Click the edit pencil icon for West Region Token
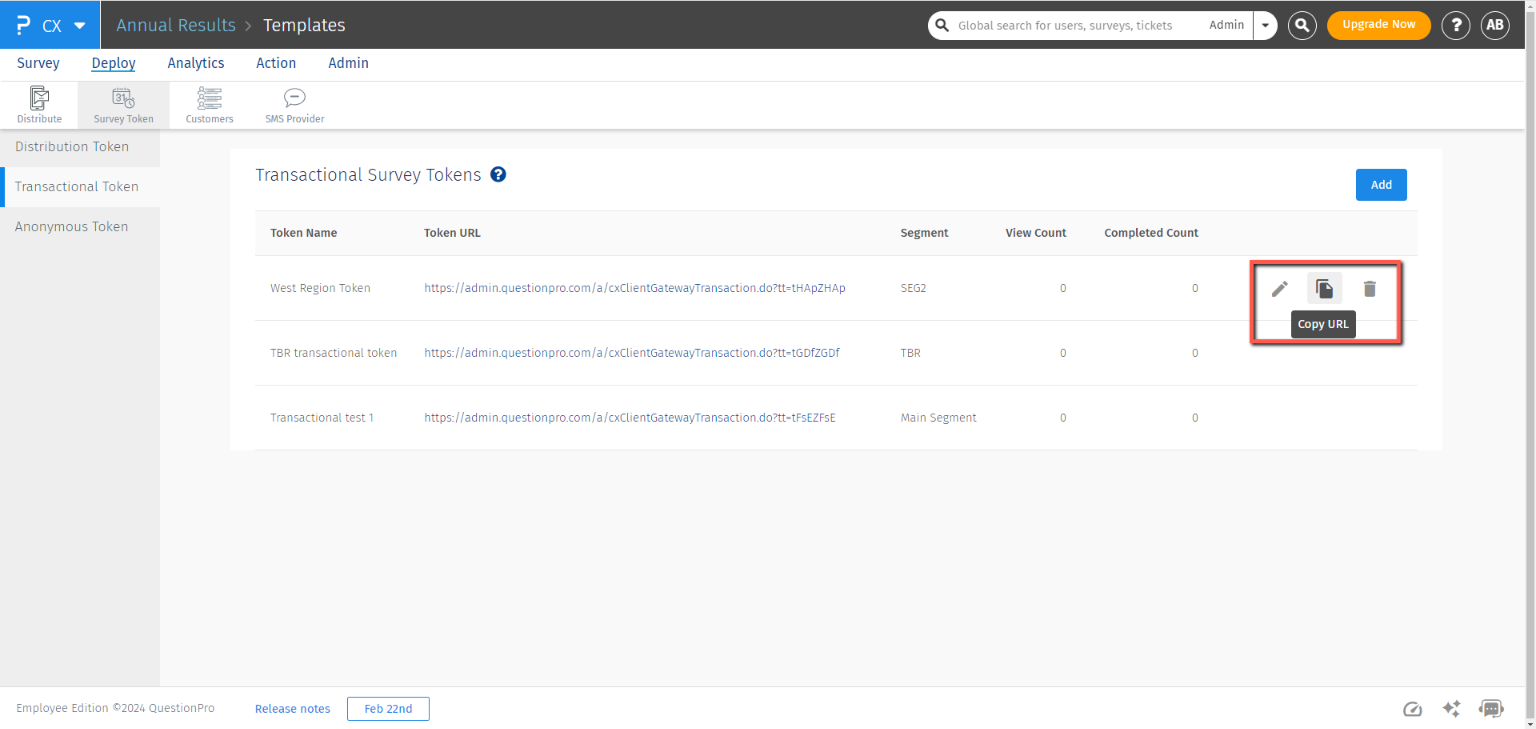Viewport: 1536px width, 729px height. coord(1279,289)
